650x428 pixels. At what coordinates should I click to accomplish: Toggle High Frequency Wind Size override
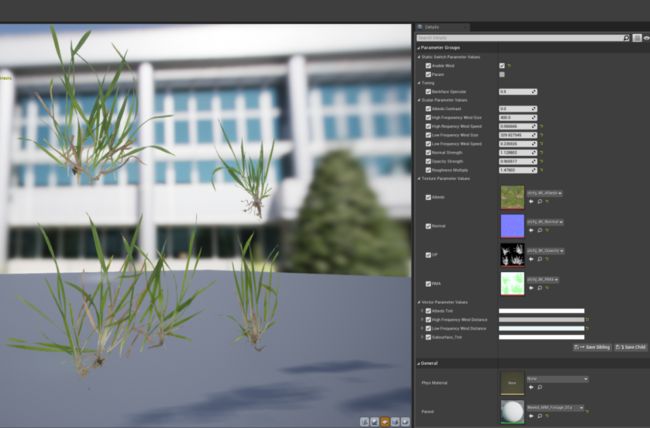click(x=428, y=117)
